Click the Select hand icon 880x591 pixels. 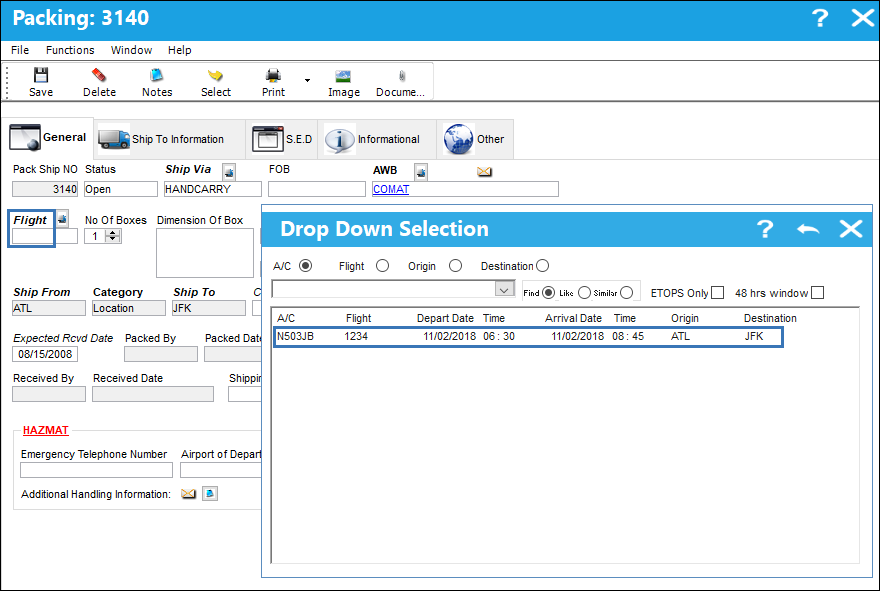point(215,75)
